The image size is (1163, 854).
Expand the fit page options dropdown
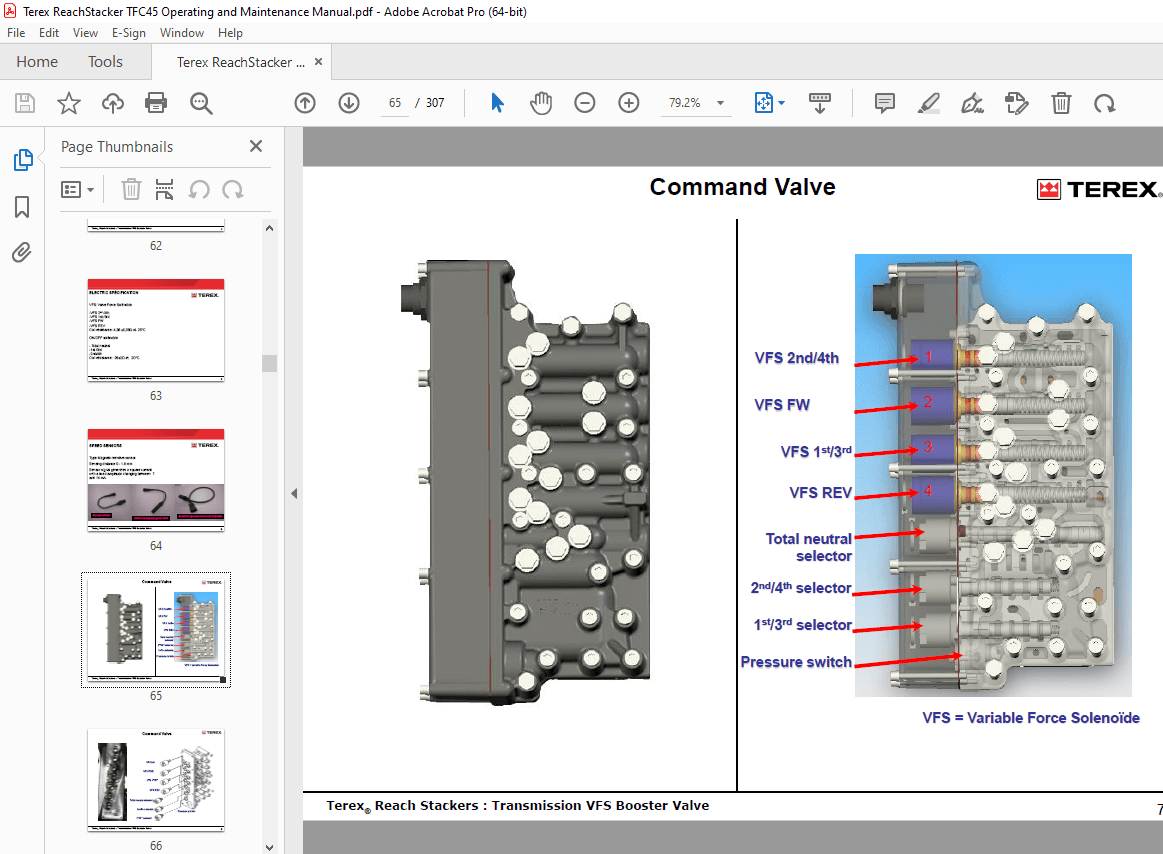tap(782, 103)
